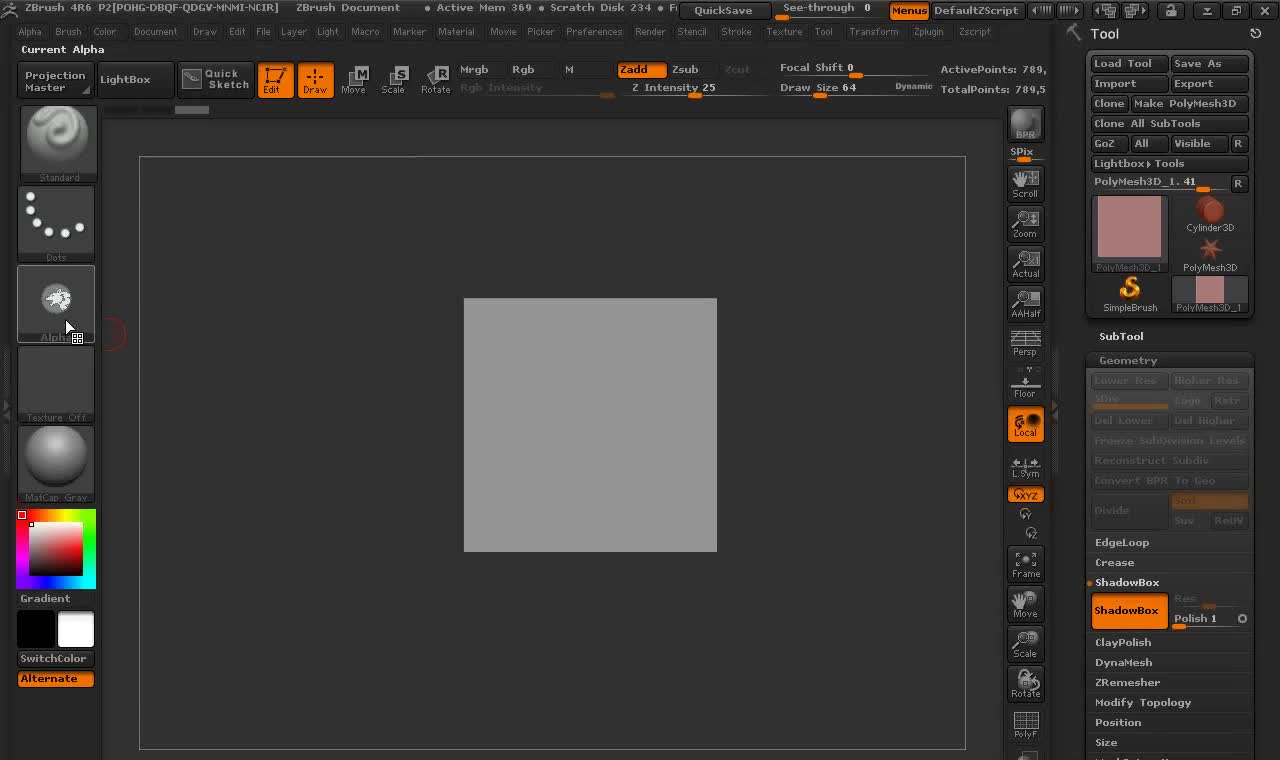Click the right shelf Move view icon
Viewport: 1280px width, 760px height.
1025,603
